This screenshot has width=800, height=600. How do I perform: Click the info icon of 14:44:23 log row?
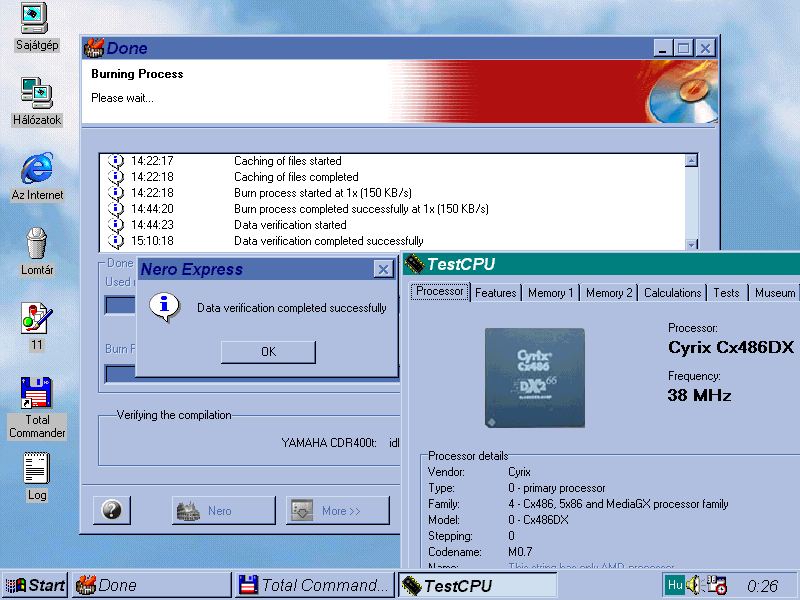(116, 224)
